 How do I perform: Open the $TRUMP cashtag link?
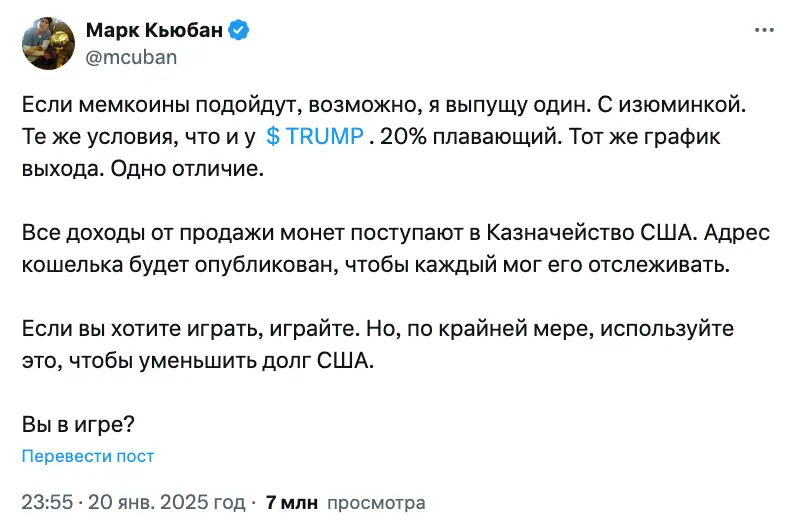coord(315,136)
